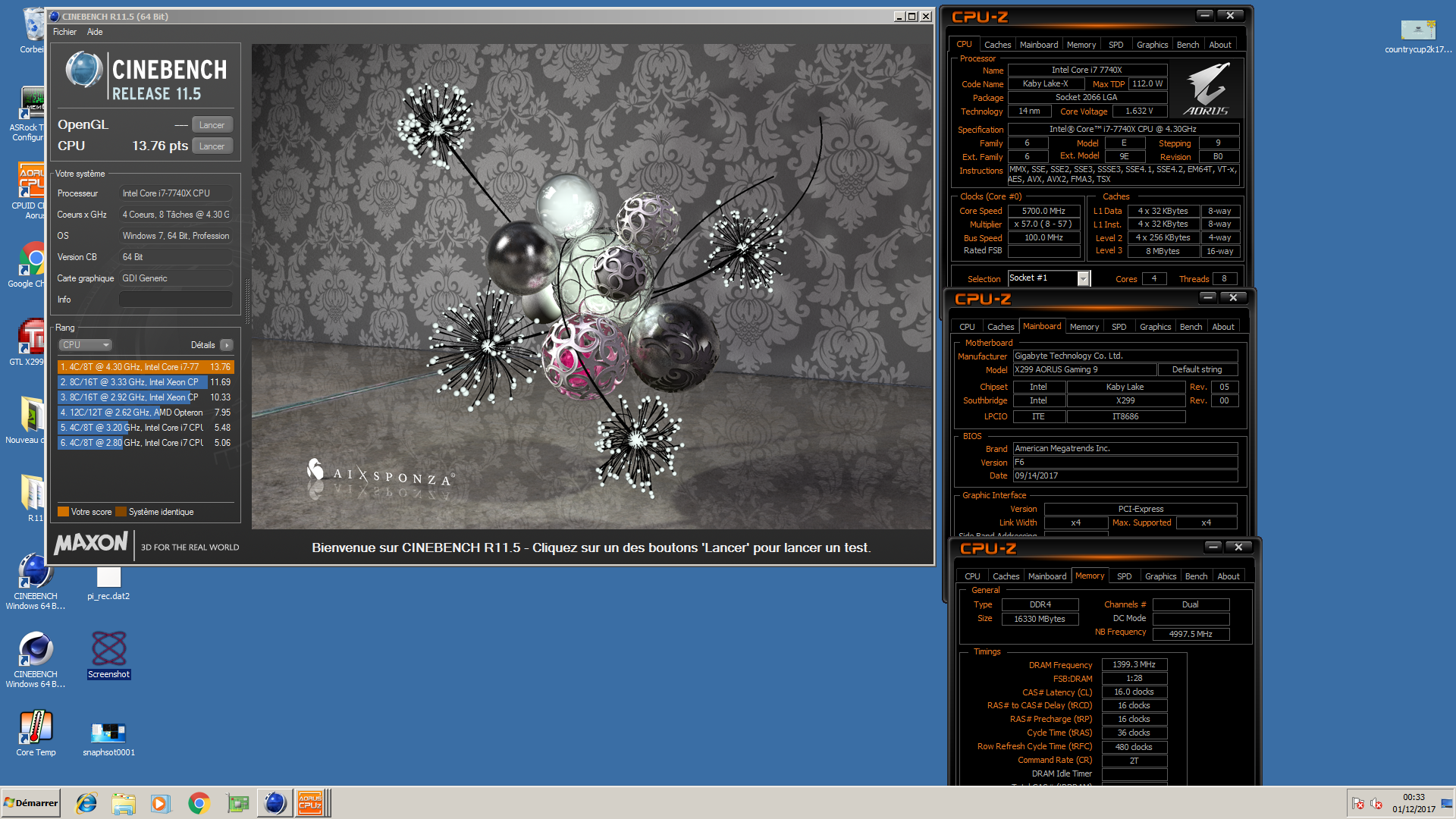Click the Action Center flag tray icon
1456x819 pixels.
pyautogui.click(x=1358, y=803)
